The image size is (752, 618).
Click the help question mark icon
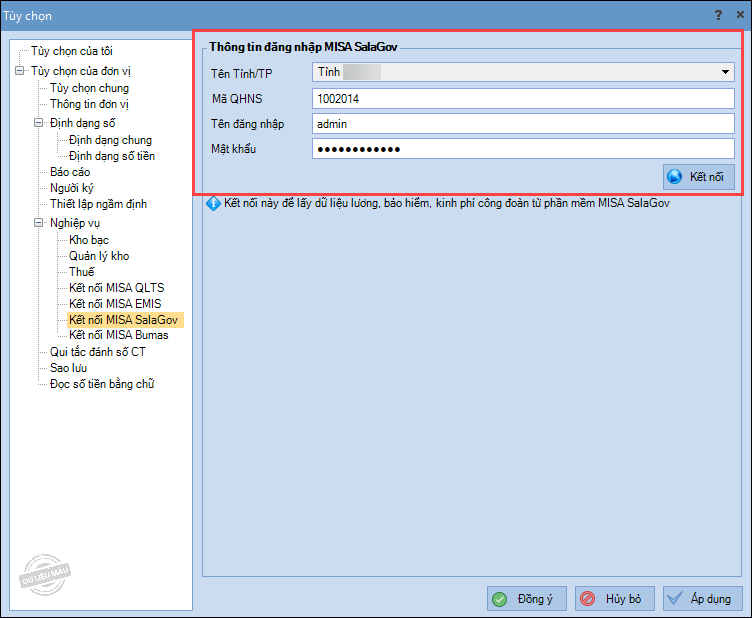pos(718,15)
